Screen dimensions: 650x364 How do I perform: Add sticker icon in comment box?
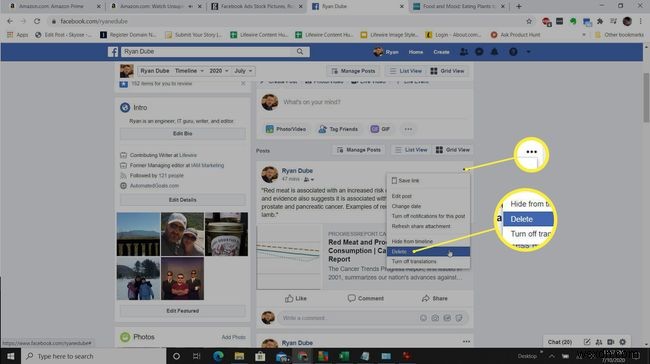(459, 318)
